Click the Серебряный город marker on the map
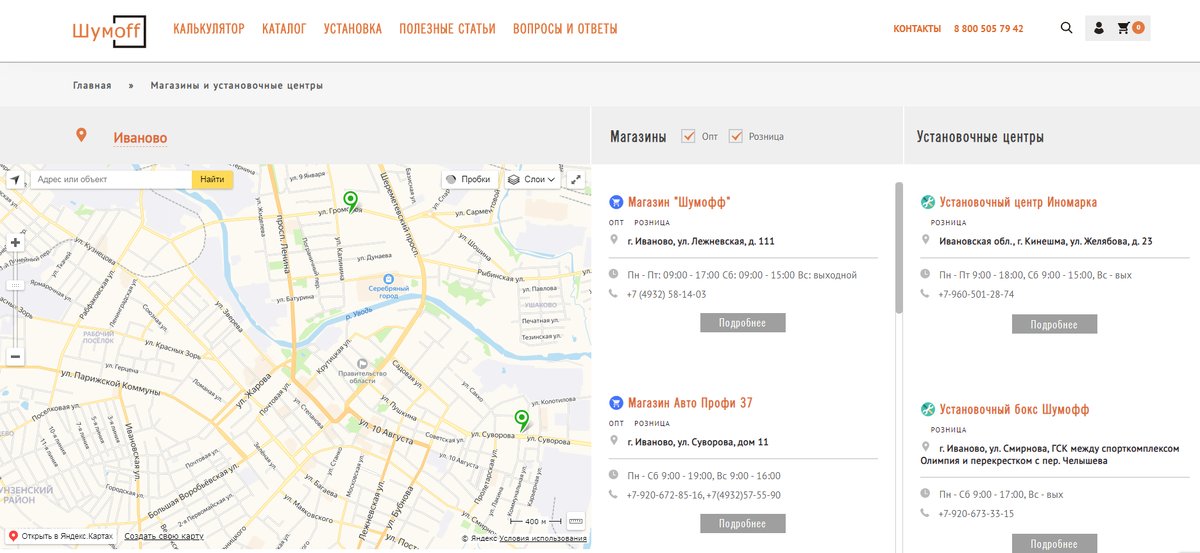This screenshot has width=1200, height=553. pyautogui.click(x=389, y=279)
